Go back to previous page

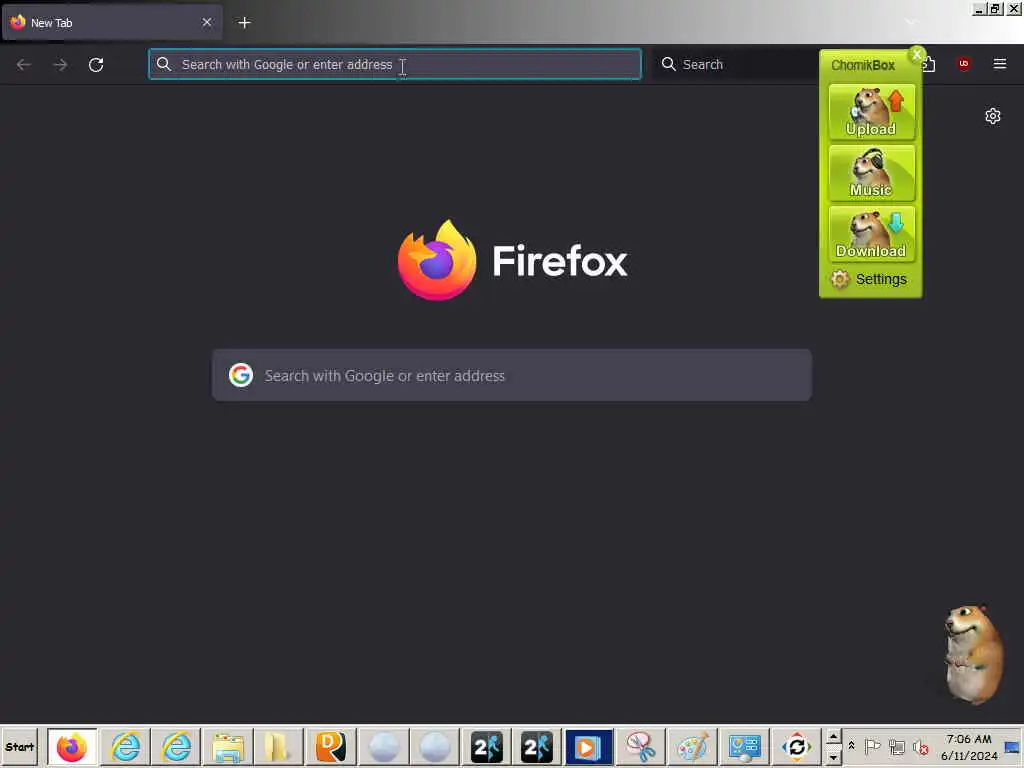[24, 65]
